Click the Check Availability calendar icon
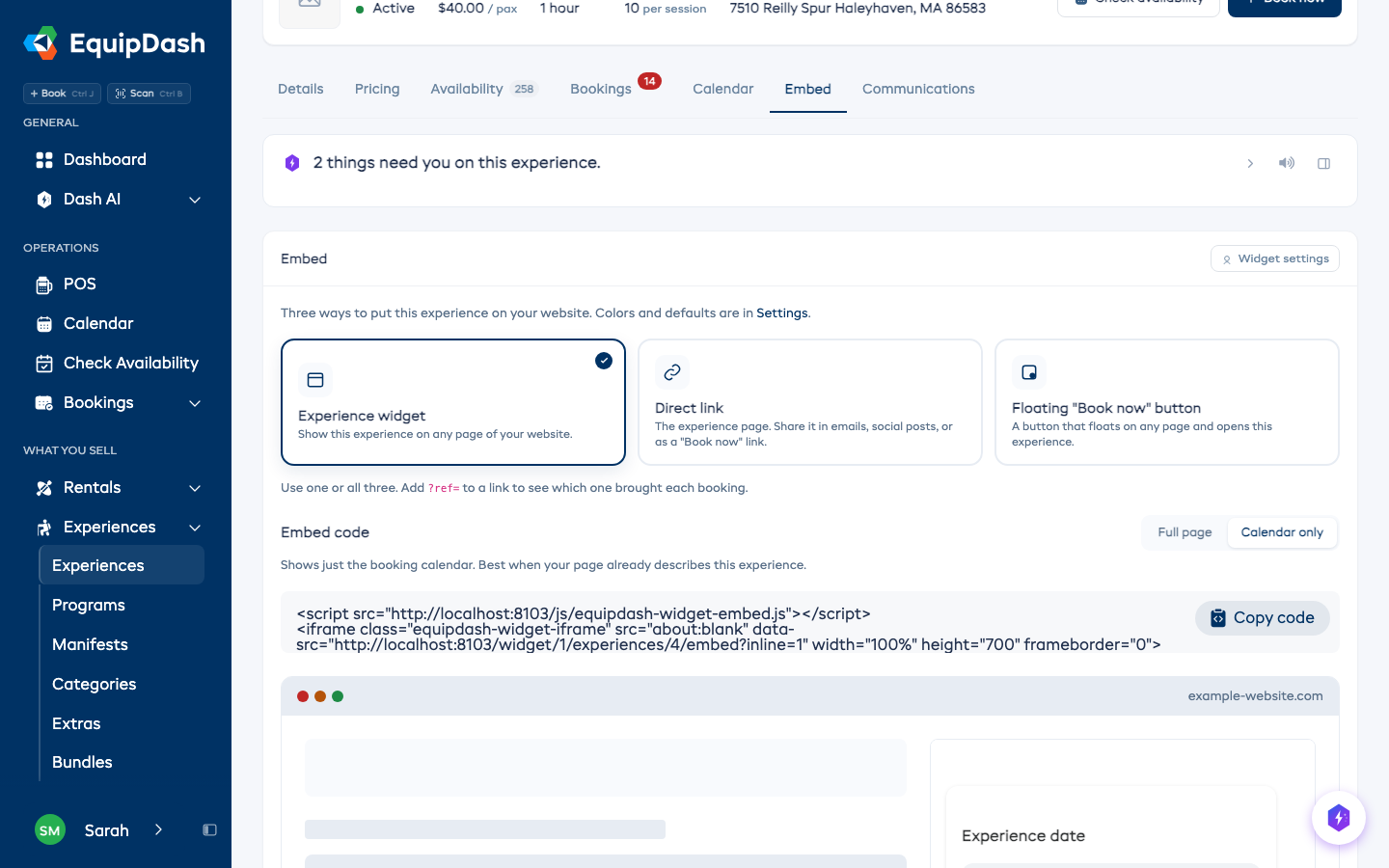The width and height of the screenshot is (1389, 868). click(x=44, y=364)
